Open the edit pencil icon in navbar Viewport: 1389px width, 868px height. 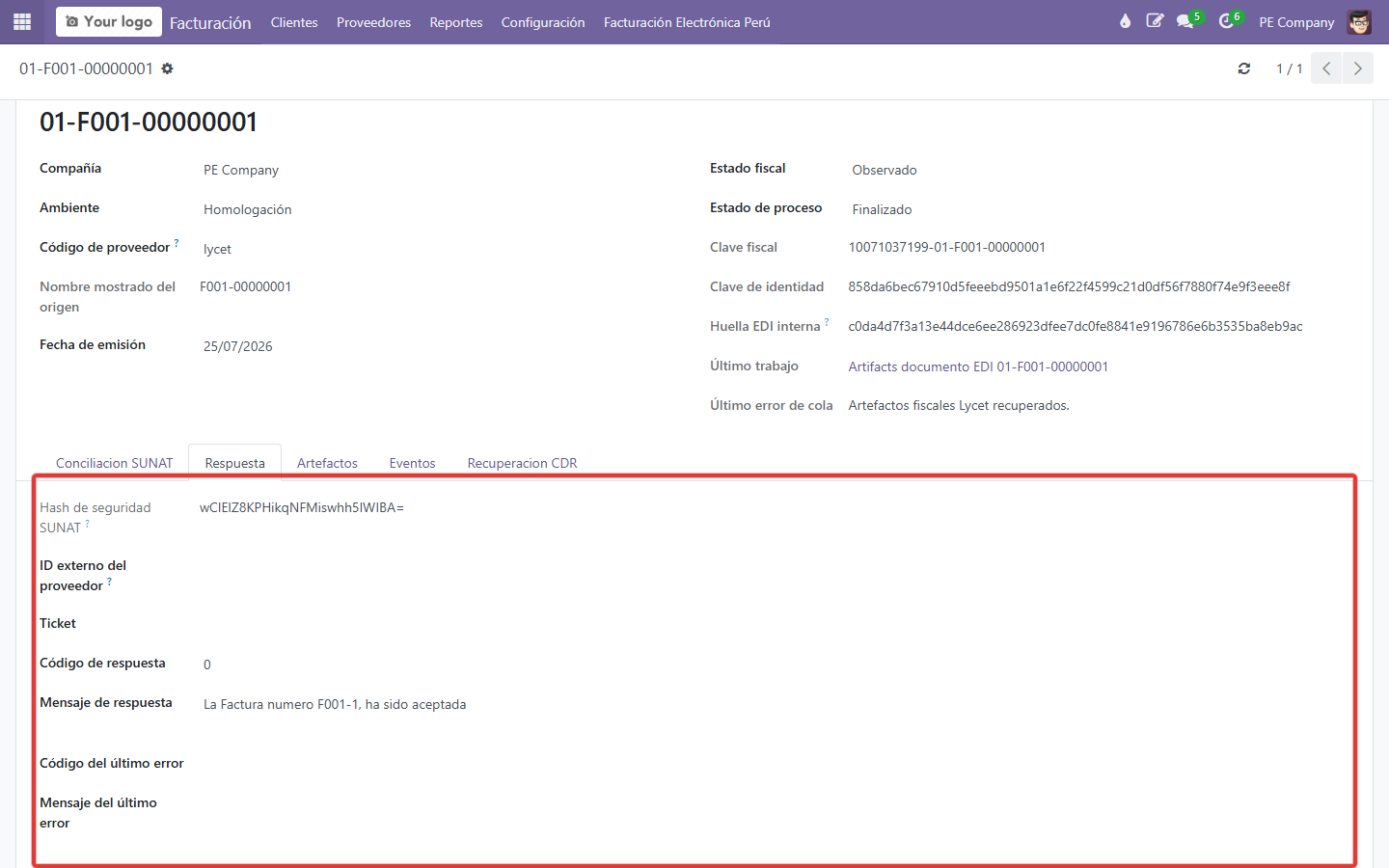tap(1155, 21)
